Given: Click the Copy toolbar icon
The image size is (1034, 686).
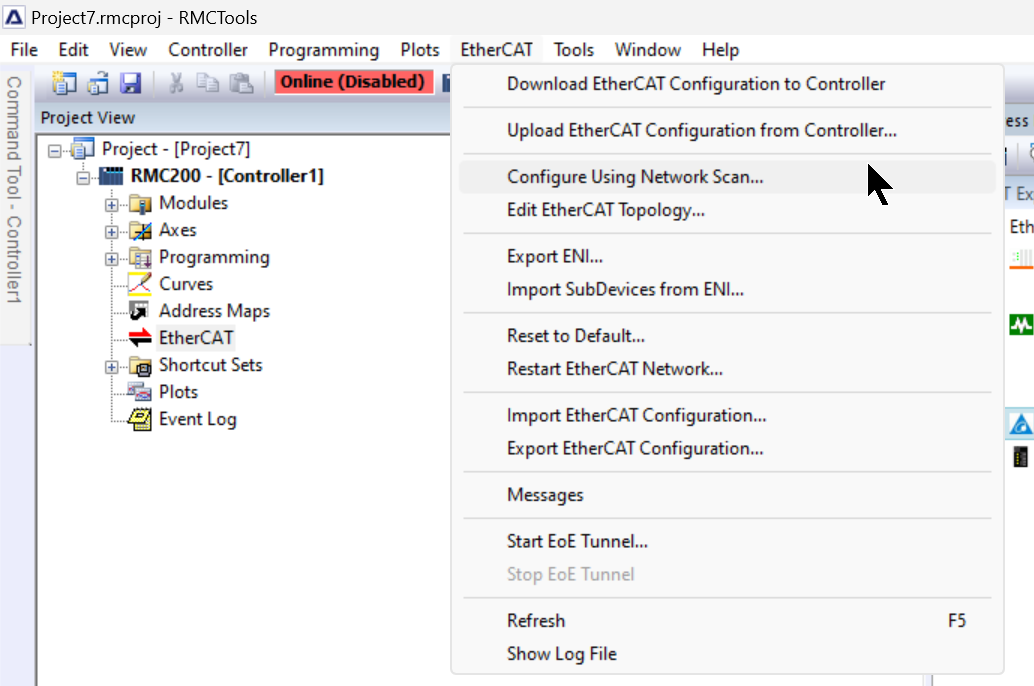Looking at the screenshot, I should coord(208,82).
